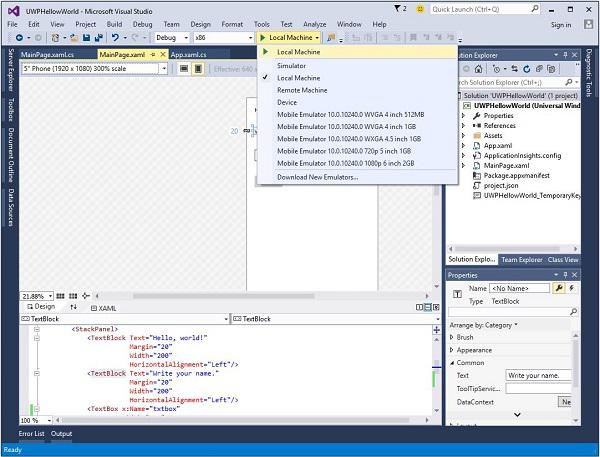Image resolution: width=600 pixels, height=457 pixels.
Task: Click the Solution Explorer Home icon
Action: [476, 68]
